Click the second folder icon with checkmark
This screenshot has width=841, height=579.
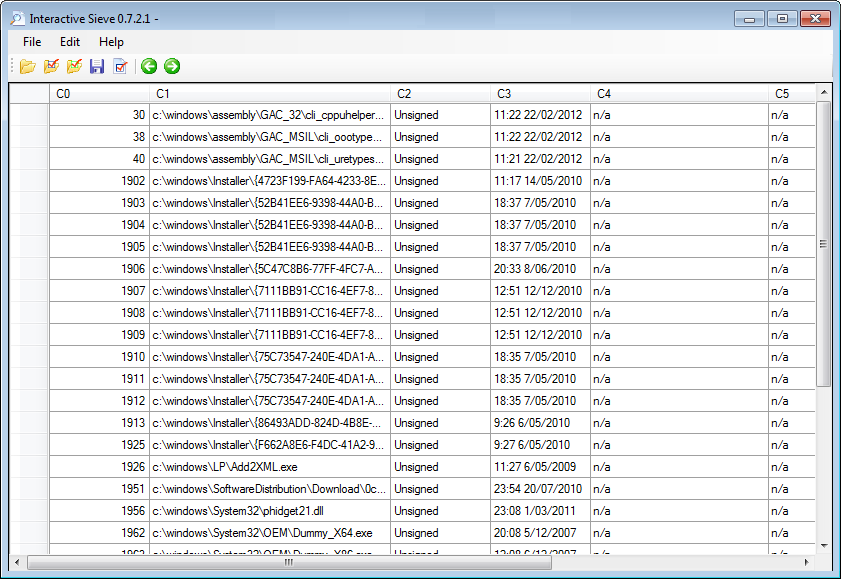pos(51,67)
